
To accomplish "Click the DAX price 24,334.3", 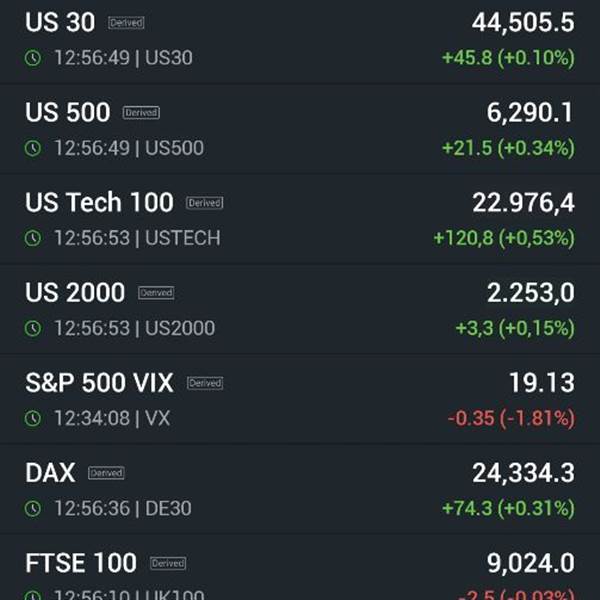I will coord(523,473).
